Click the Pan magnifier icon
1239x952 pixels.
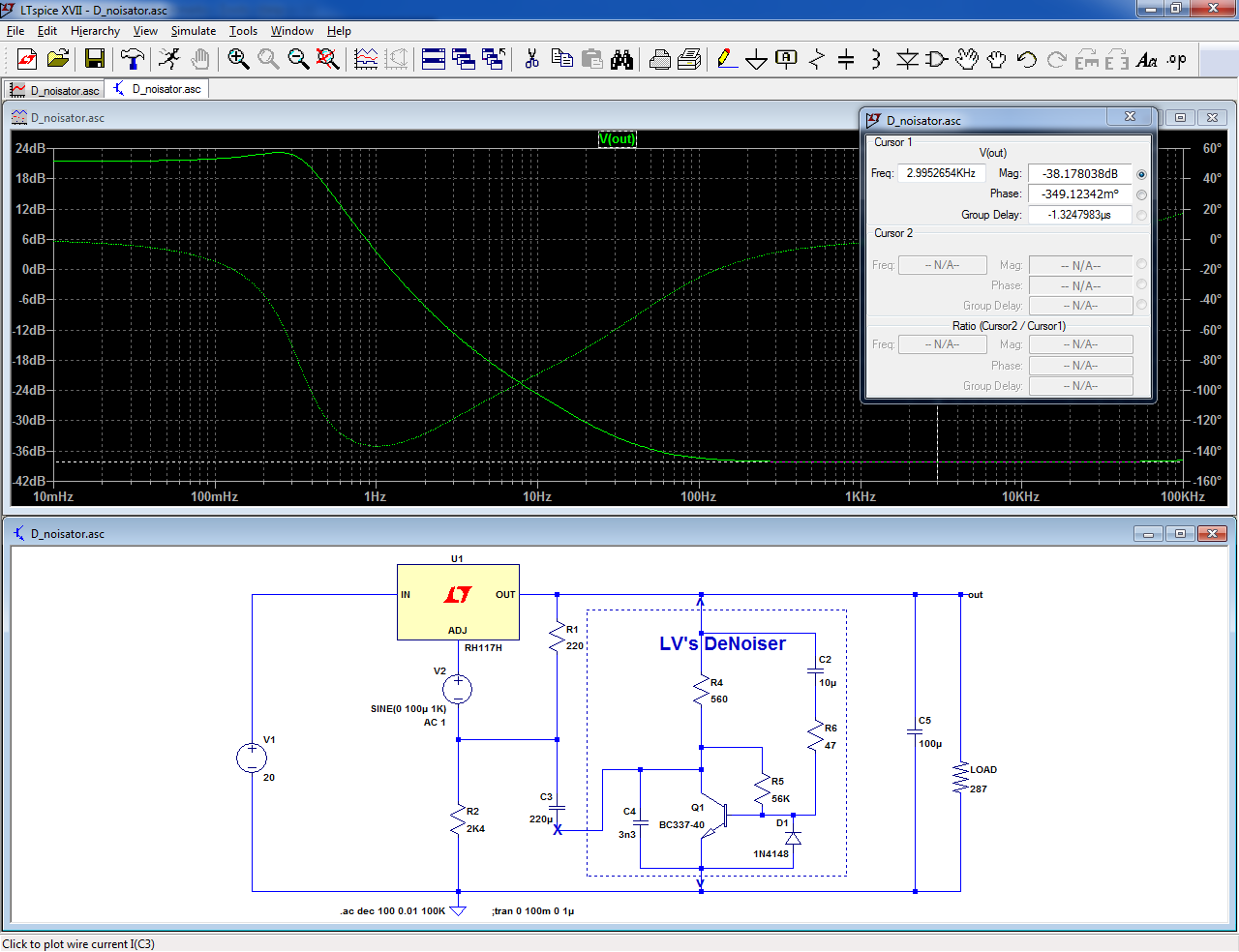click(x=268, y=60)
